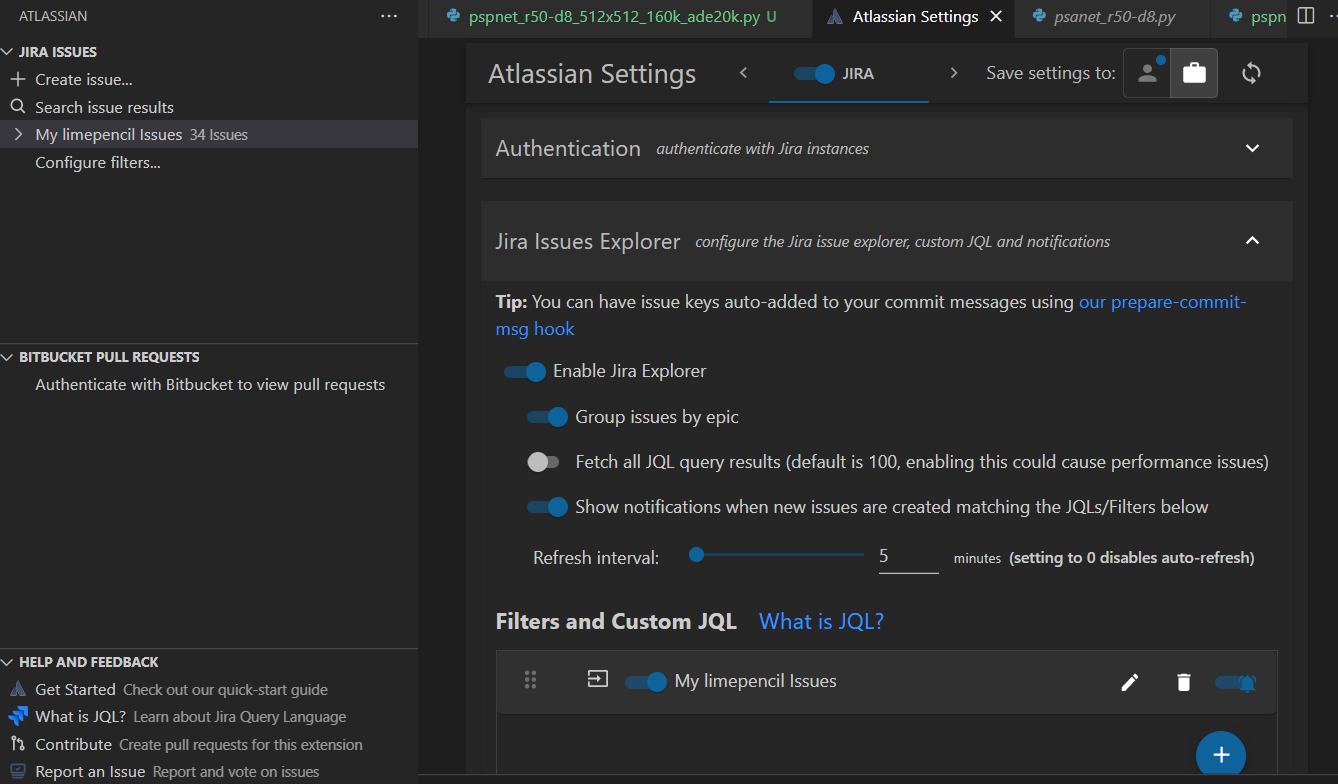Expand the Authentication section chevron
1338x784 pixels.
pos(1252,148)
